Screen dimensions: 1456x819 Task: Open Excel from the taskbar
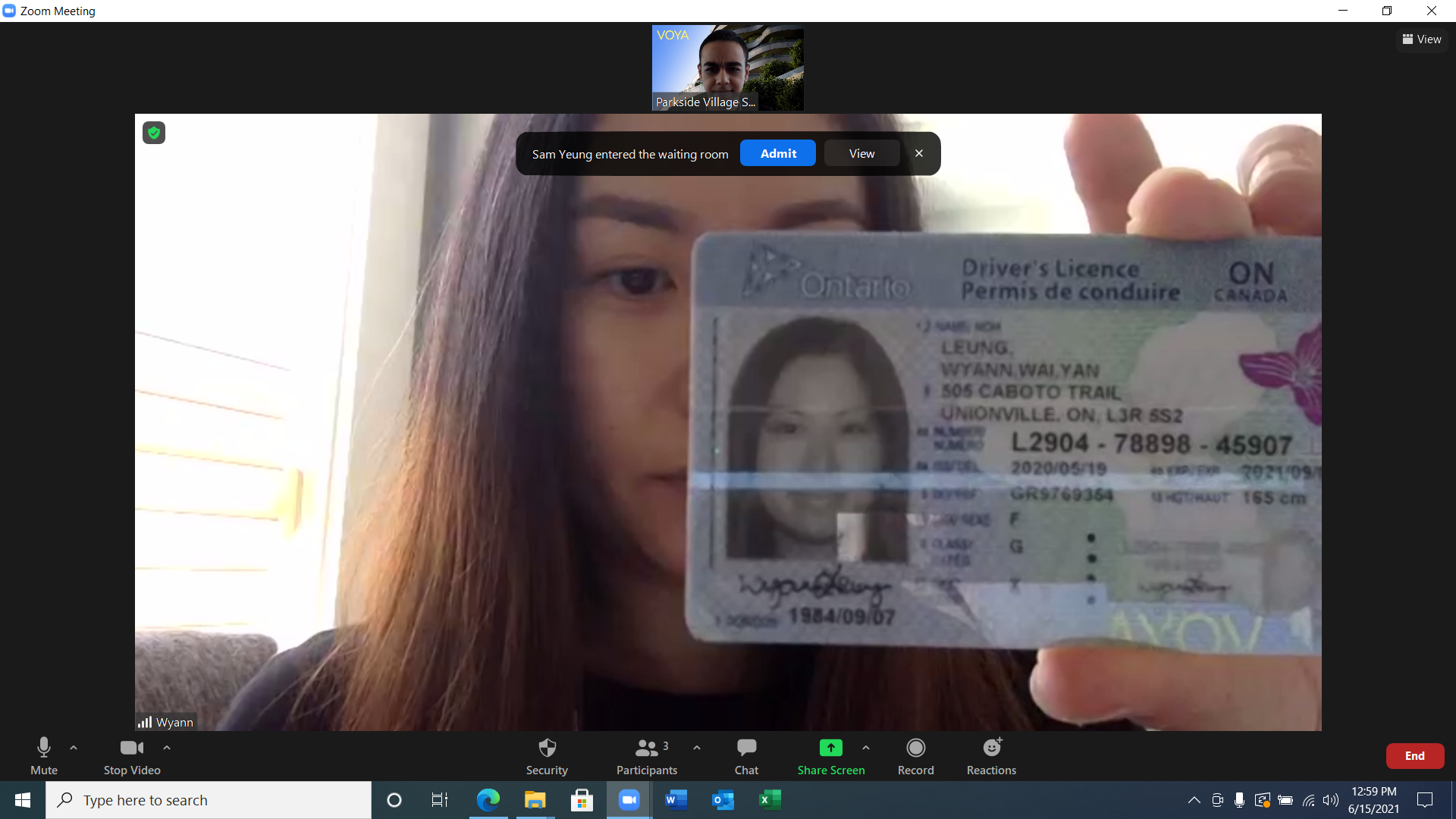pyautogui.click(x=770, y=800)
